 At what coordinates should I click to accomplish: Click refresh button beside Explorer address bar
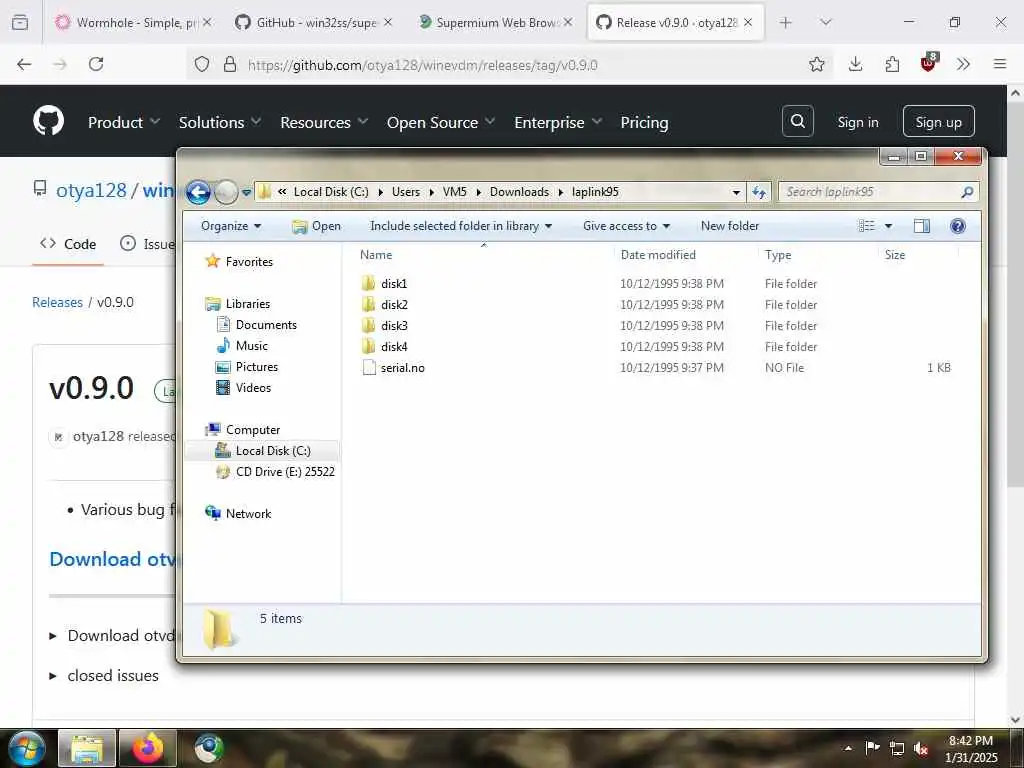tap(758, 192)
